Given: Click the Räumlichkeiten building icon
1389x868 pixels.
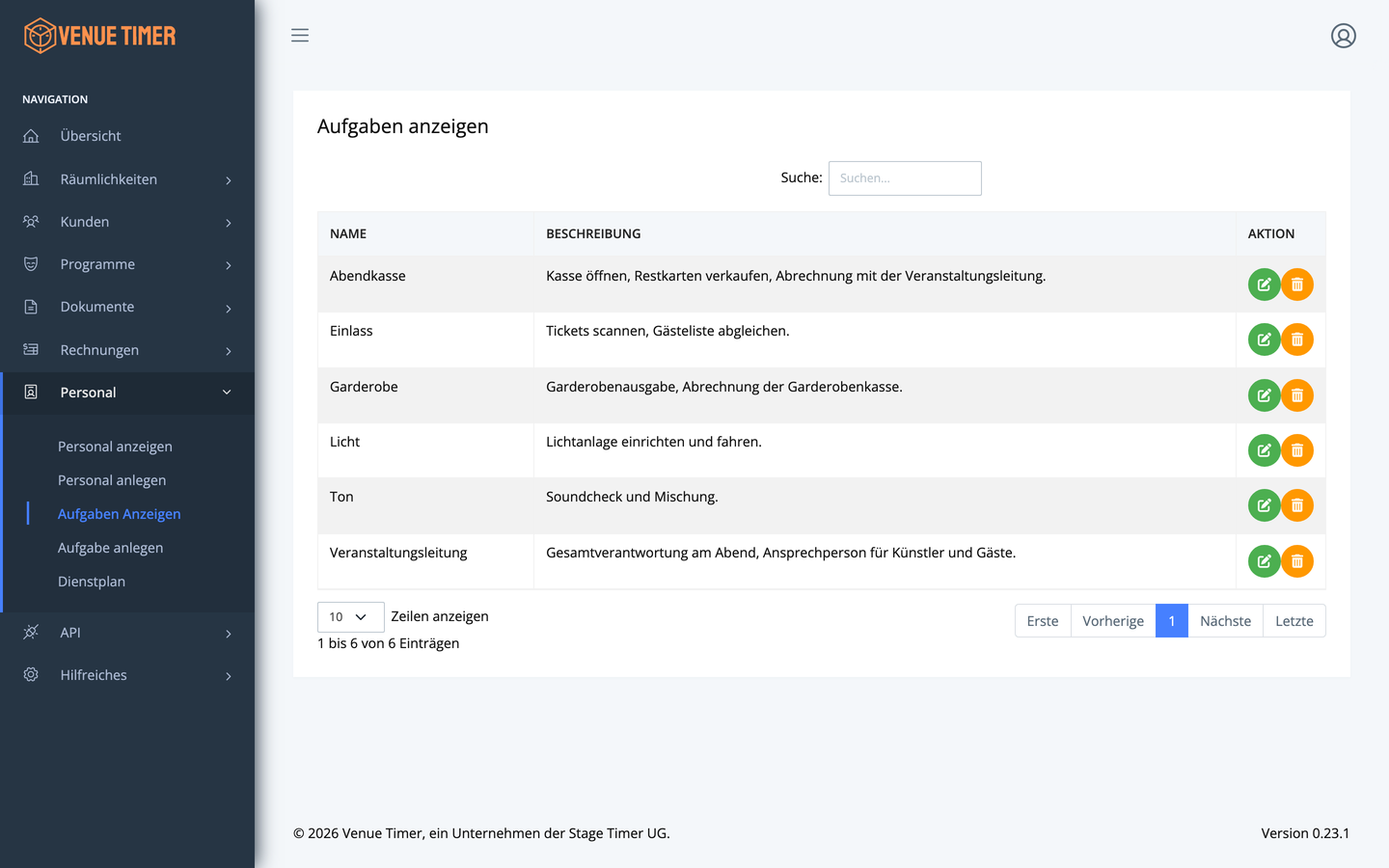Looking at the screenshot, I should point(31,178).
